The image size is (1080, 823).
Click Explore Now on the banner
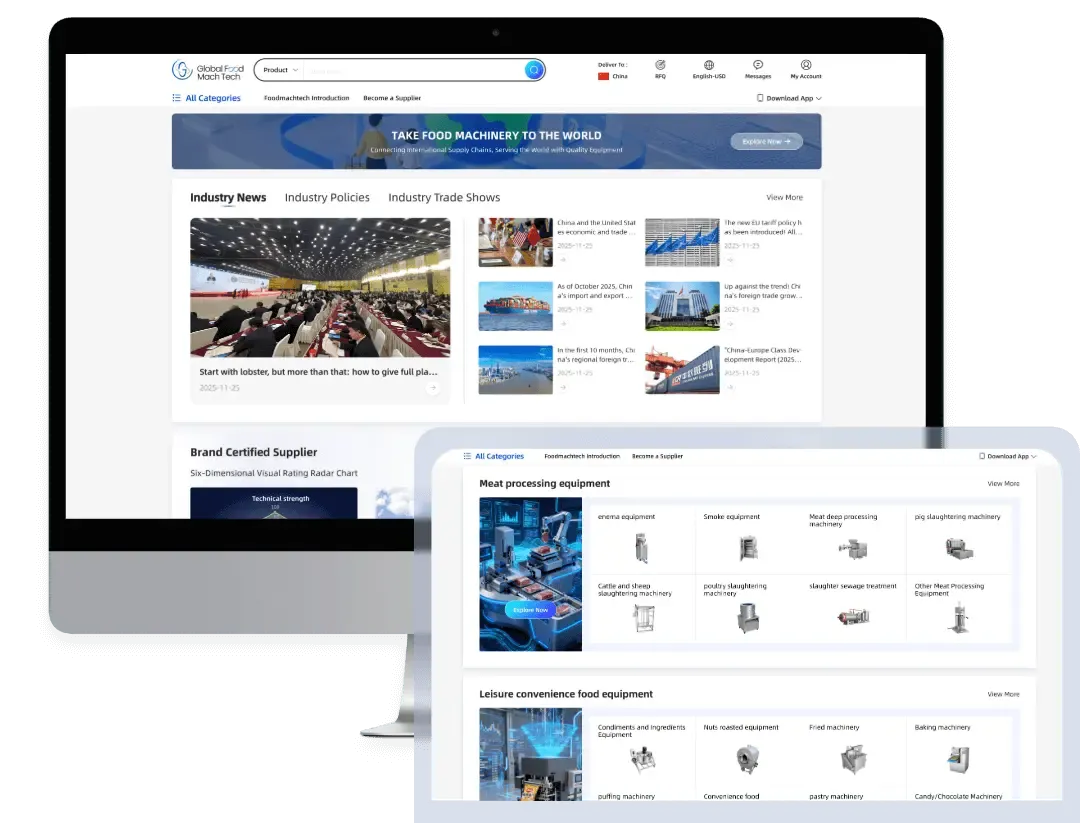767,141
